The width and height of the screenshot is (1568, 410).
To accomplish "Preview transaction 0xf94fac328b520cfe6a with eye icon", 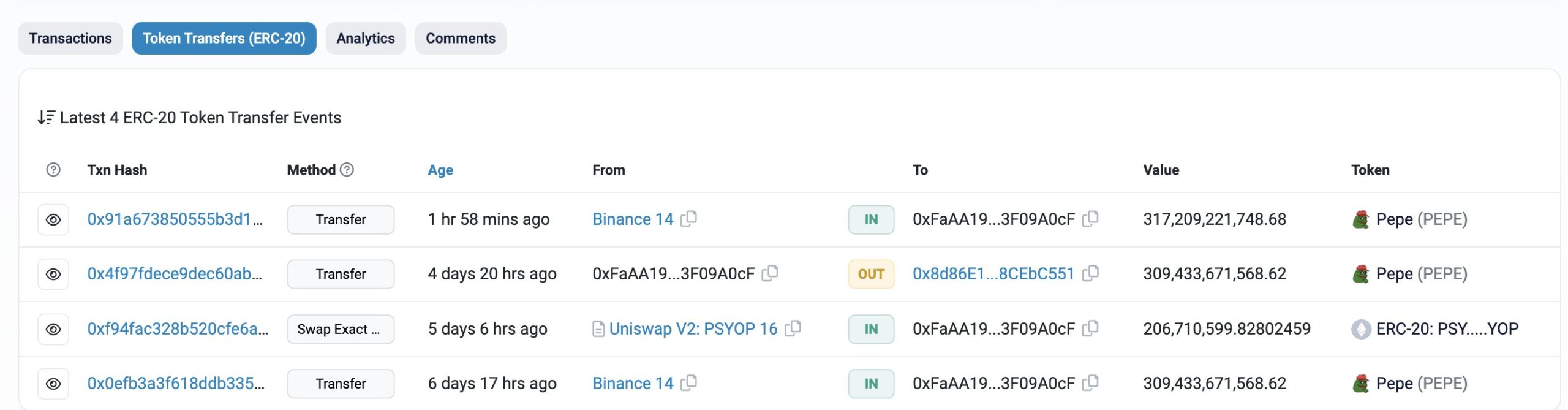I will pyautogui.click(x=53, y=329).
